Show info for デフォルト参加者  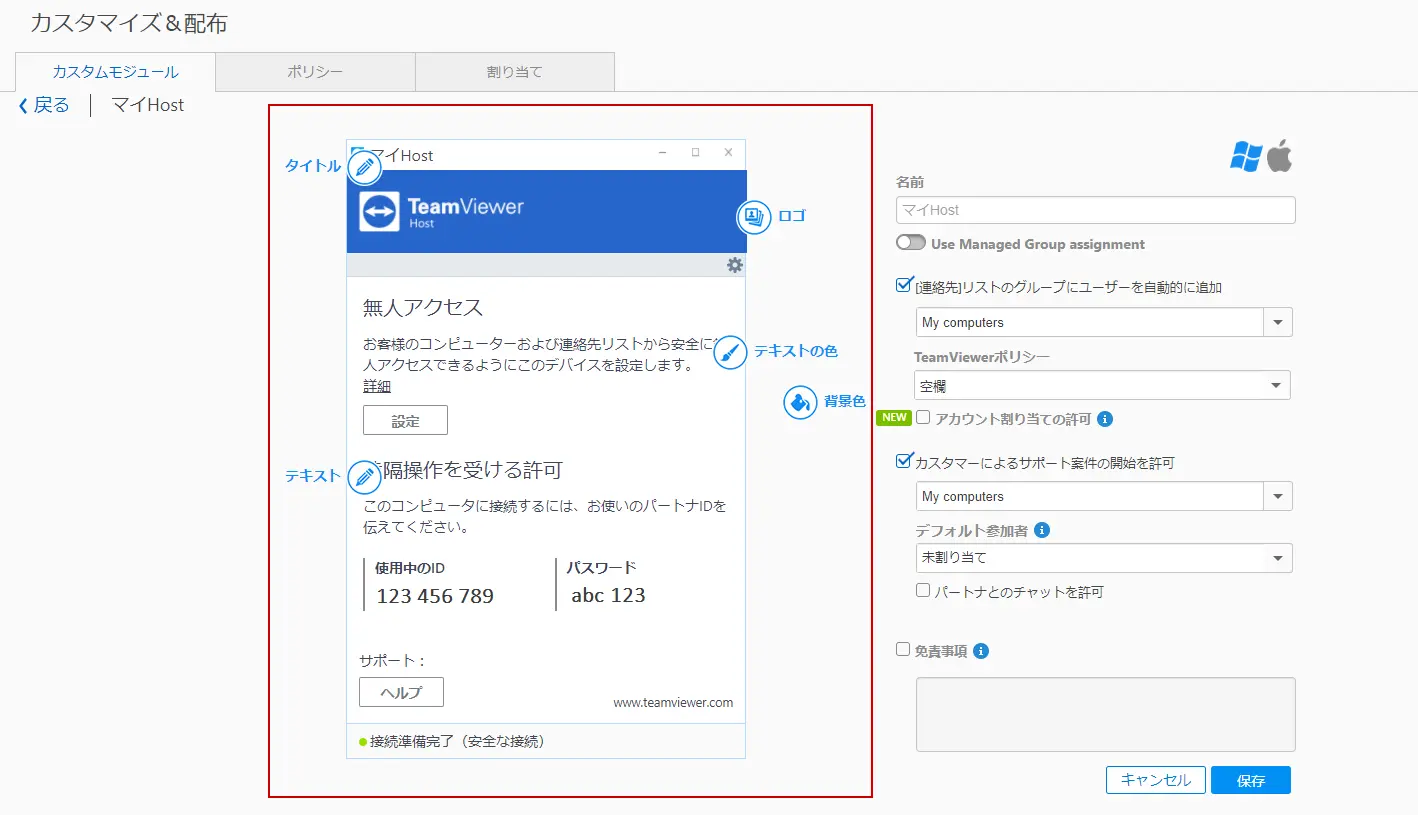point(1042,530)
